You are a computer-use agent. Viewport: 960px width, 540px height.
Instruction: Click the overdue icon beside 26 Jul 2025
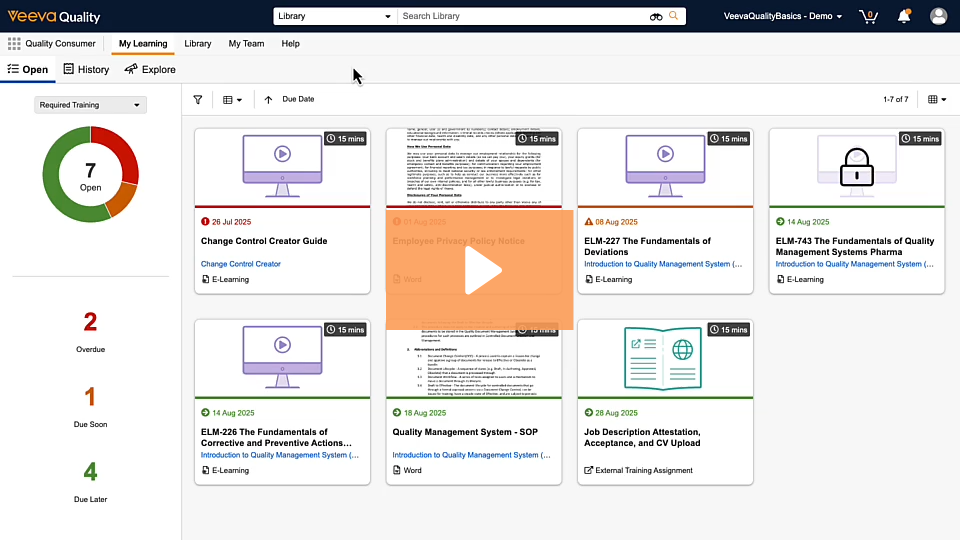point(205,222)
